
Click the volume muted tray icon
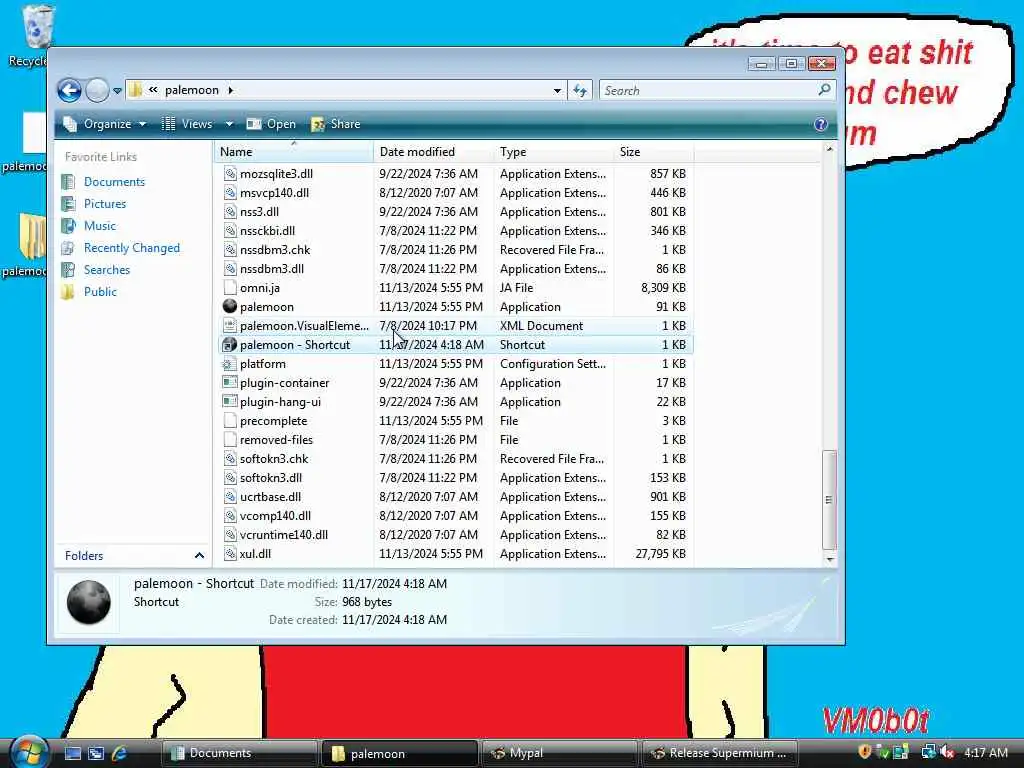pos(948,752)
